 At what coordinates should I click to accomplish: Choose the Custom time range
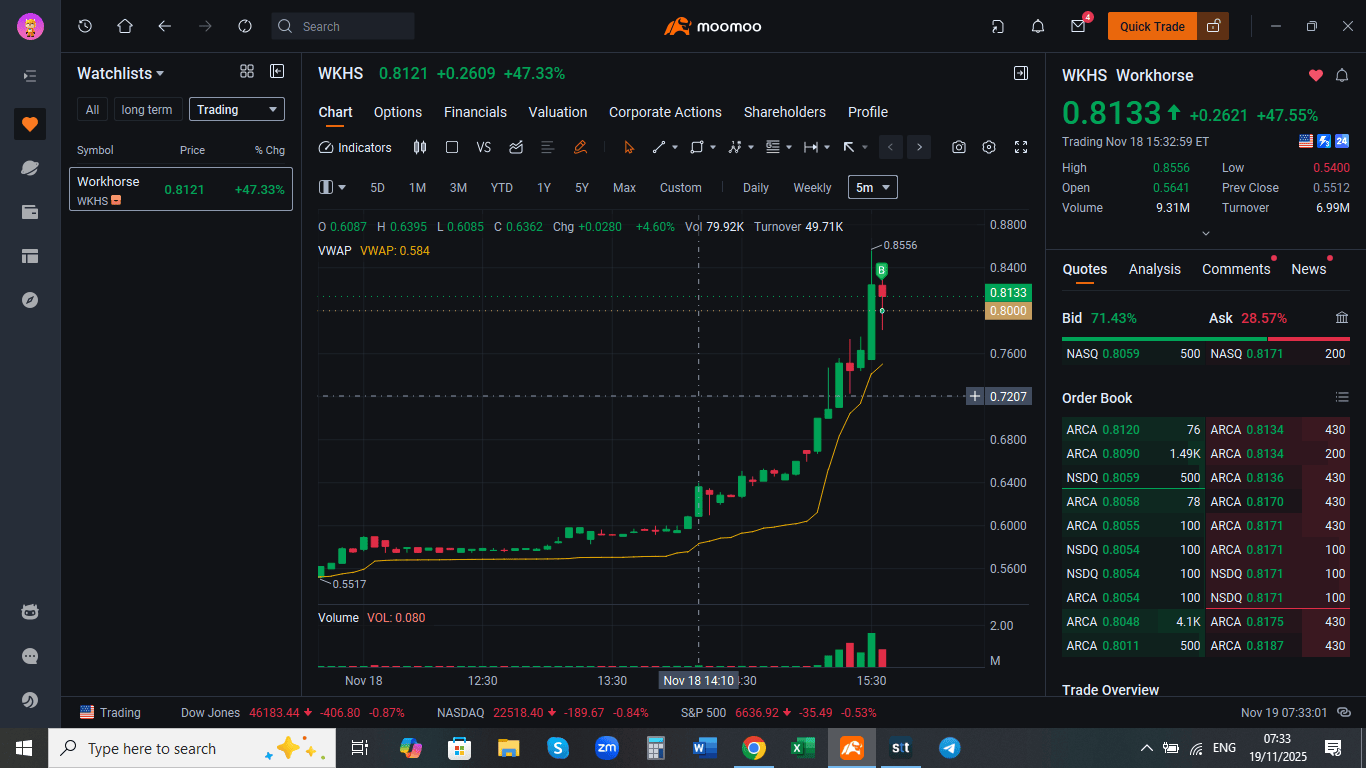(x=681, y=188)
